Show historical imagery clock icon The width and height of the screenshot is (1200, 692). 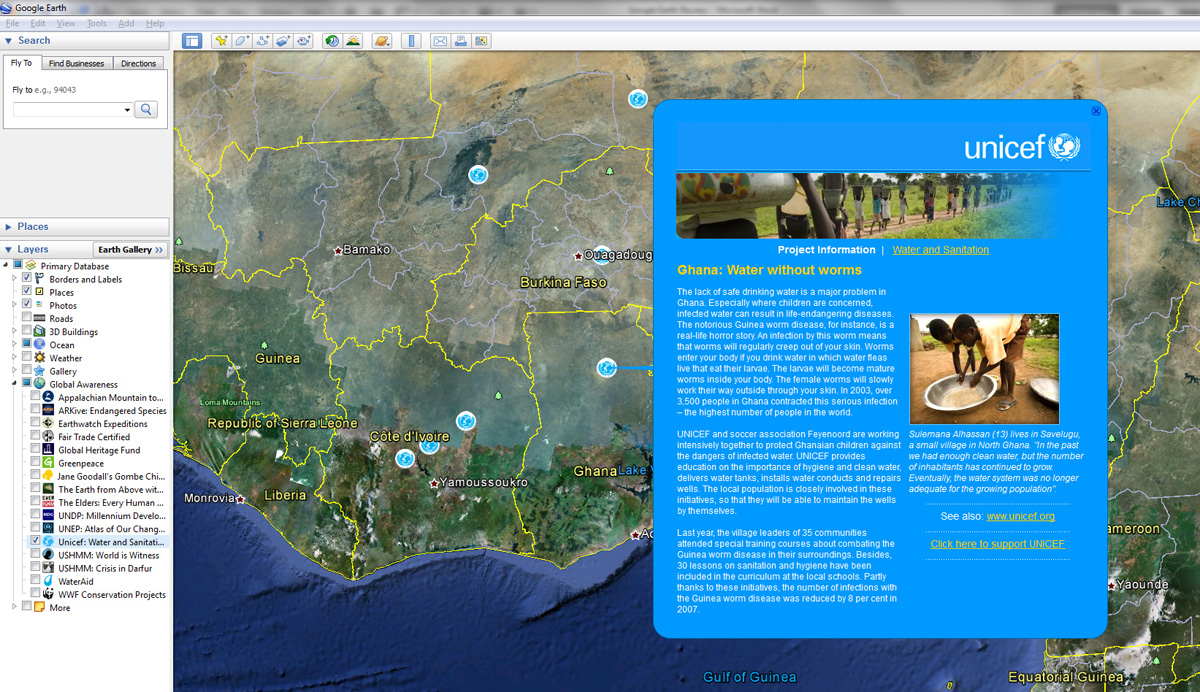[332, 41]
